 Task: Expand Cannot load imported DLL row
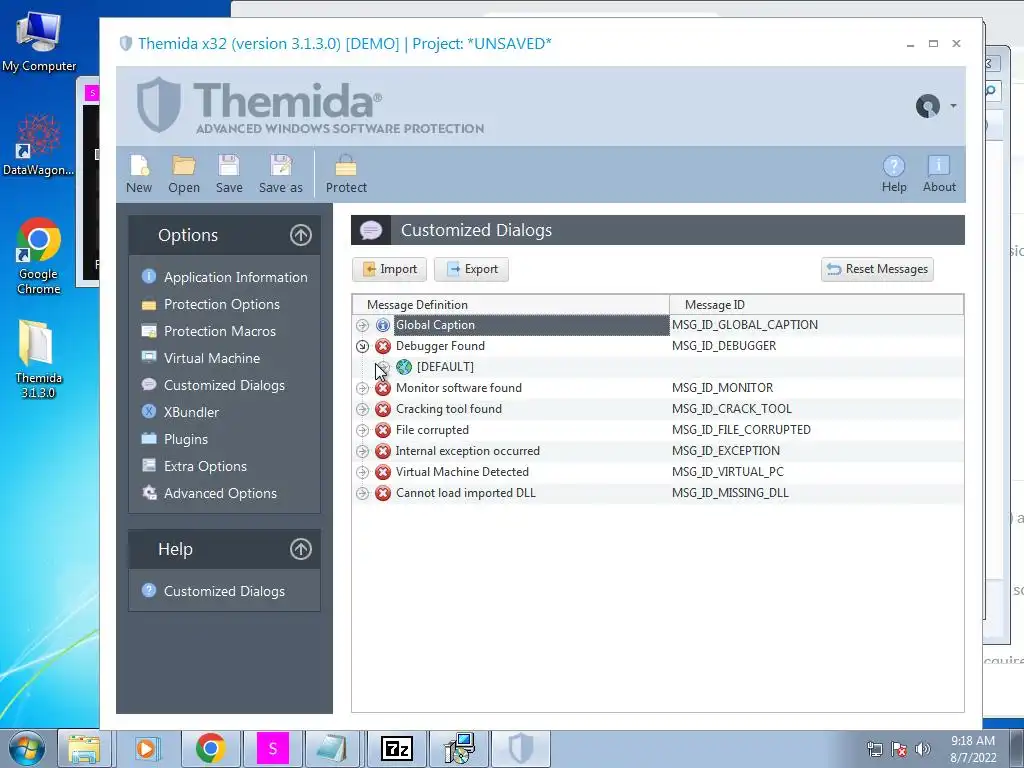(362, 493)
